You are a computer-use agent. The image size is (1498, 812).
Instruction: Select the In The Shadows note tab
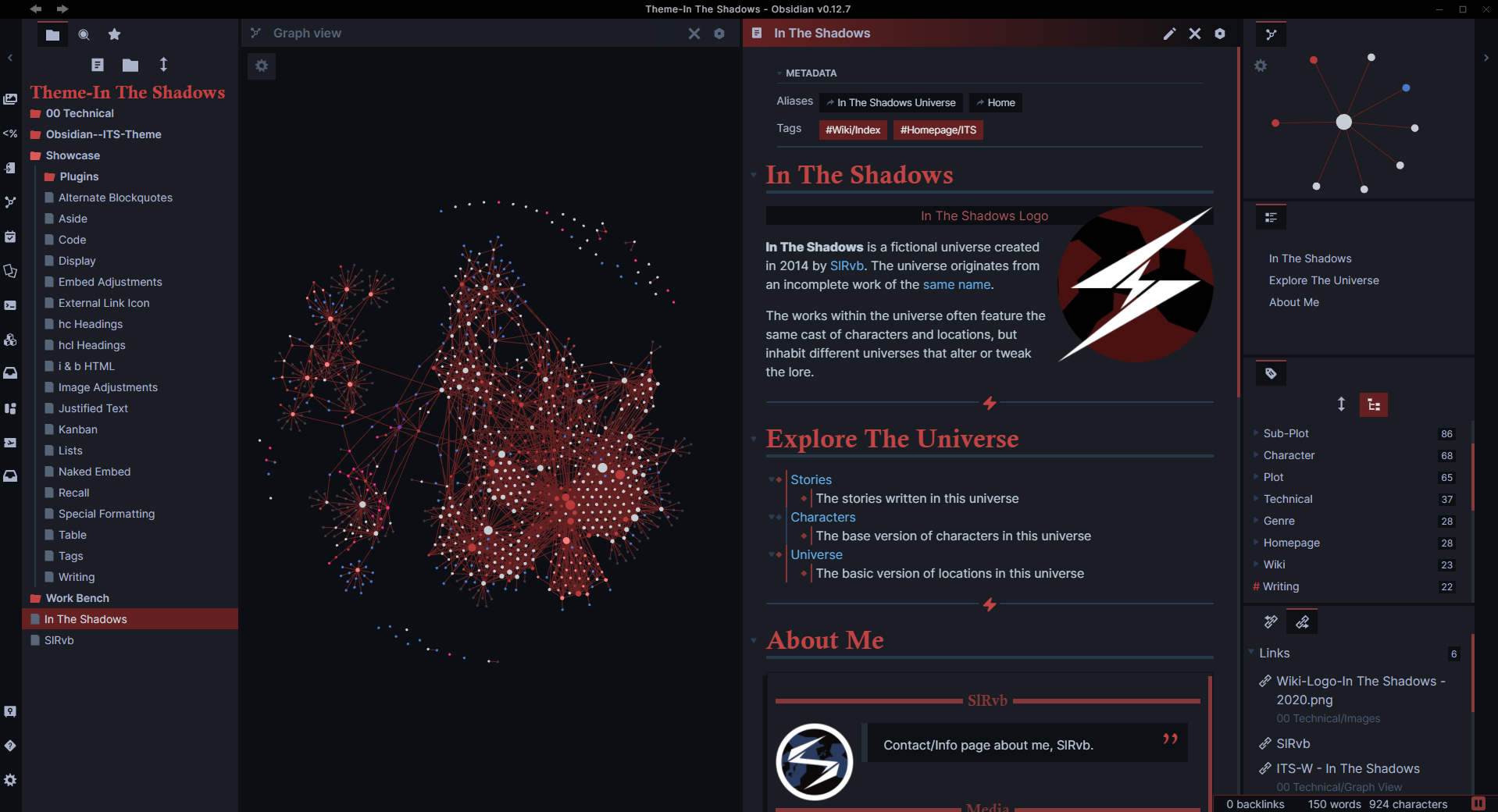822,33
